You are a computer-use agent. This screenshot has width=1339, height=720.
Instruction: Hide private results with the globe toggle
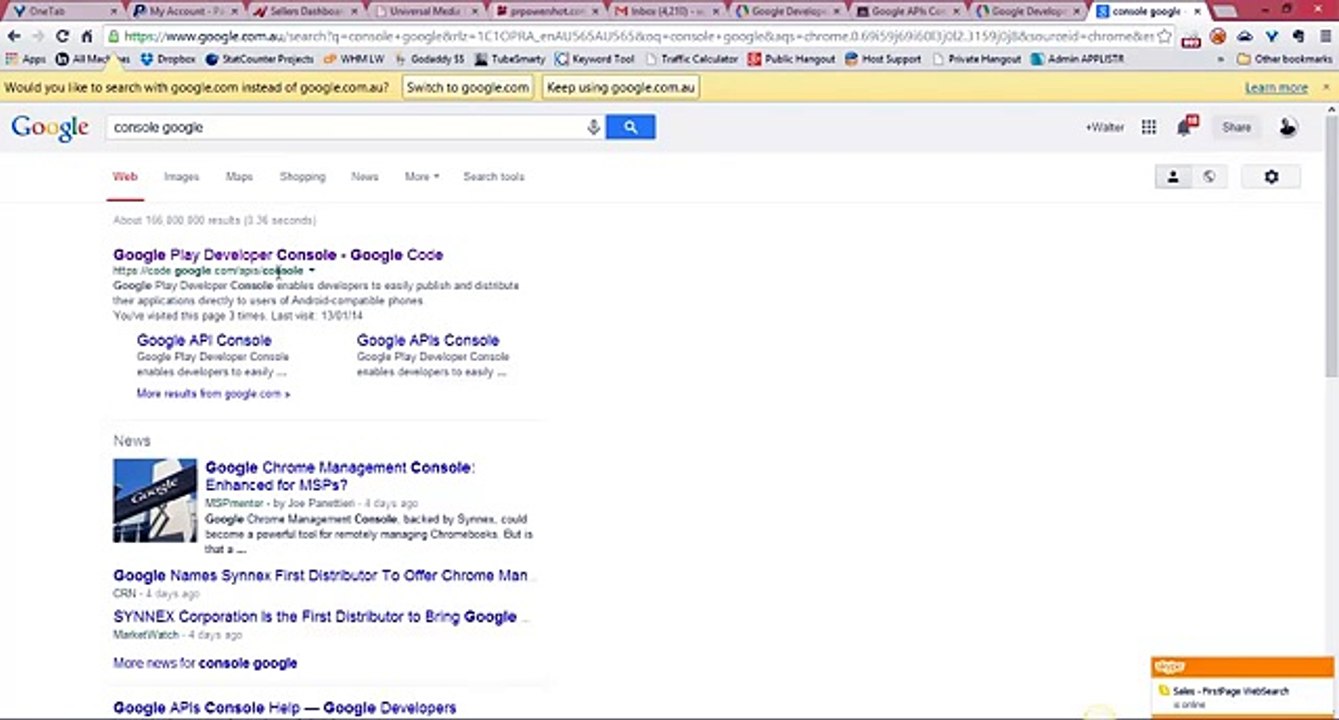coord(1209,177)
